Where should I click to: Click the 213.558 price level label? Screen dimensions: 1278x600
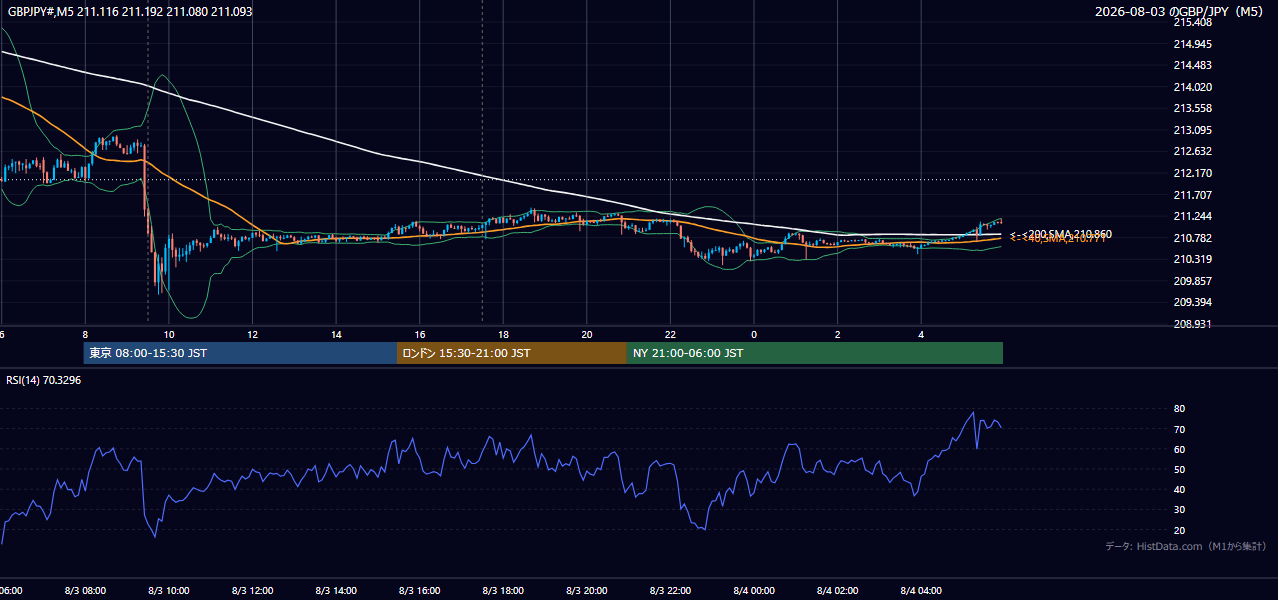1192,108
